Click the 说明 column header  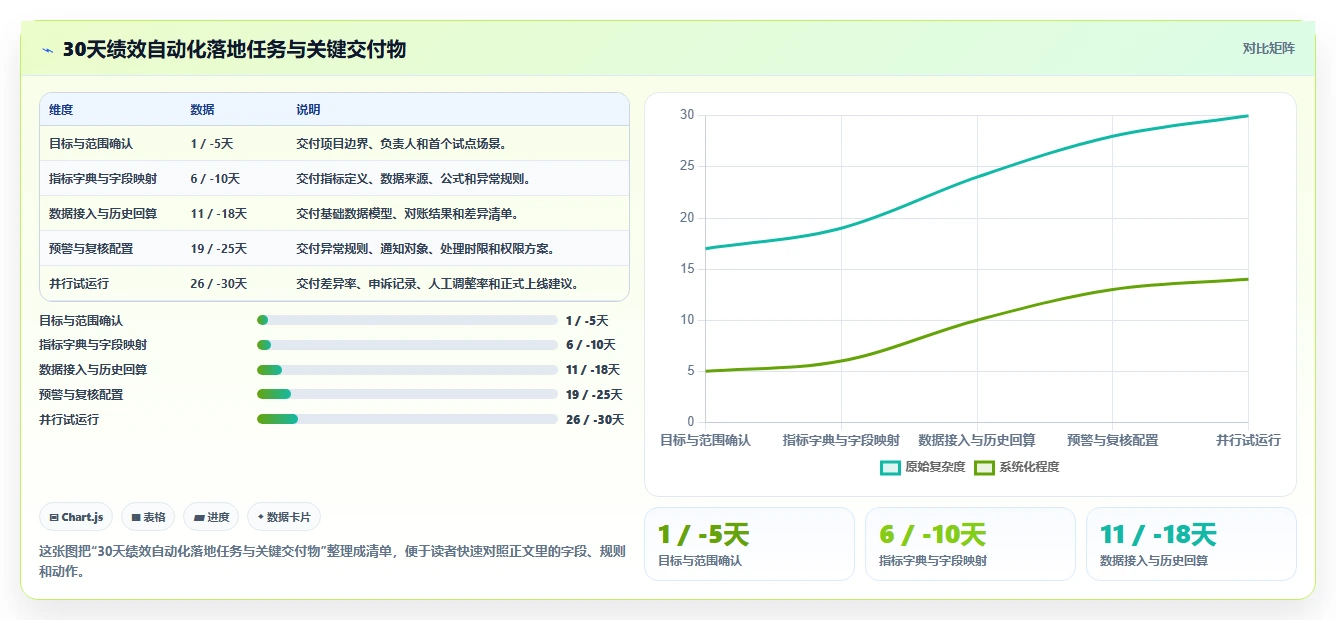[308, 109]
